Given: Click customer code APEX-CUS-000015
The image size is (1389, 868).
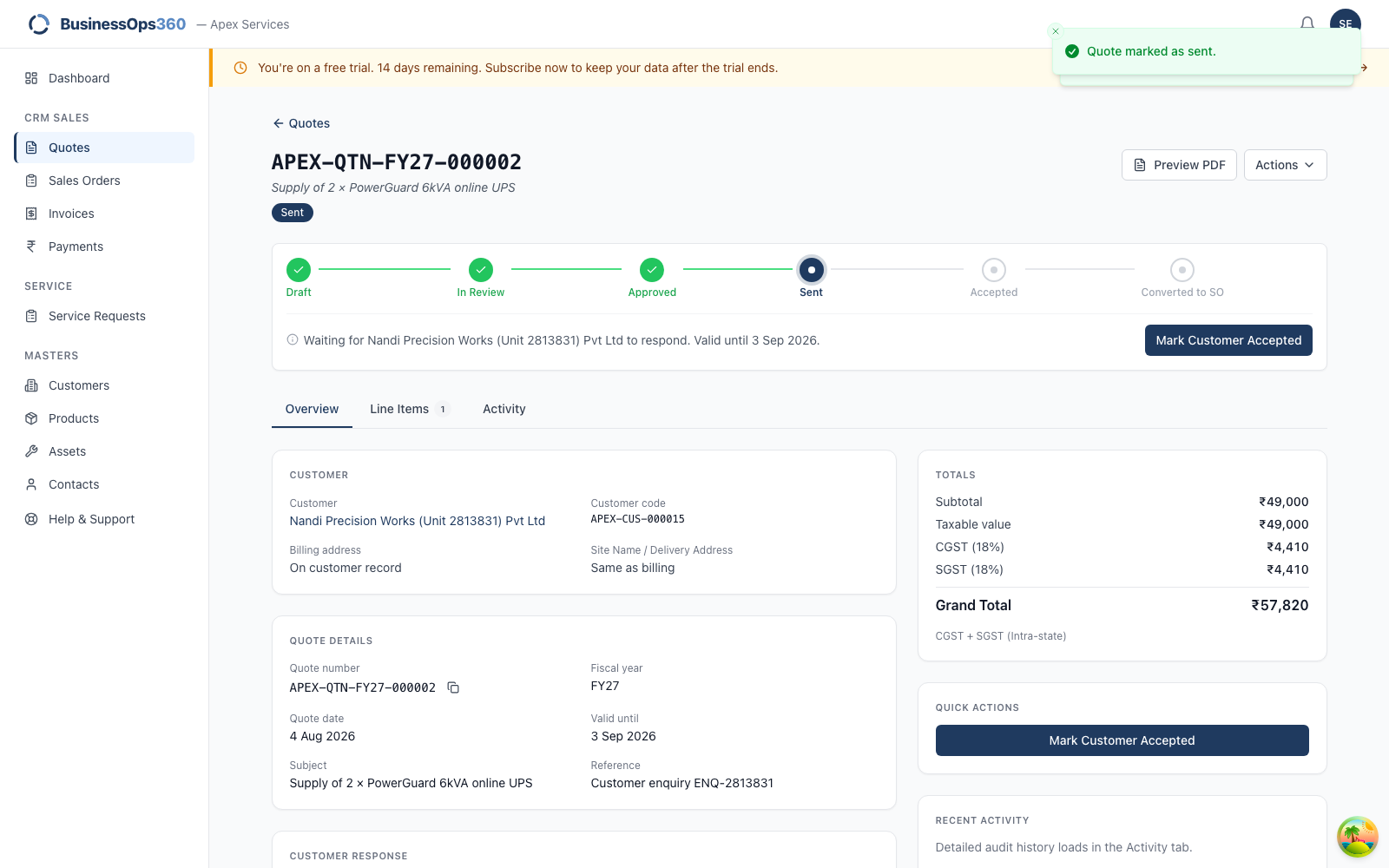Looking at the screenshot, I should click(x=638, y=519).
